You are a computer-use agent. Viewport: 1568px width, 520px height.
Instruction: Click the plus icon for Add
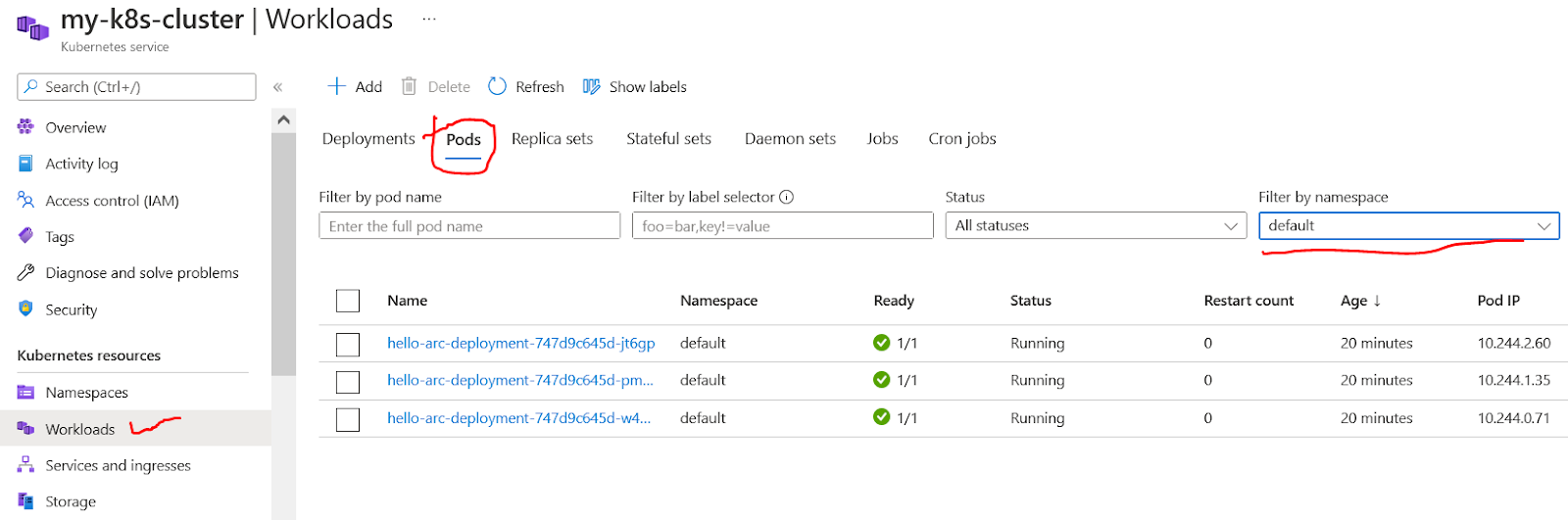pos(336,86)
